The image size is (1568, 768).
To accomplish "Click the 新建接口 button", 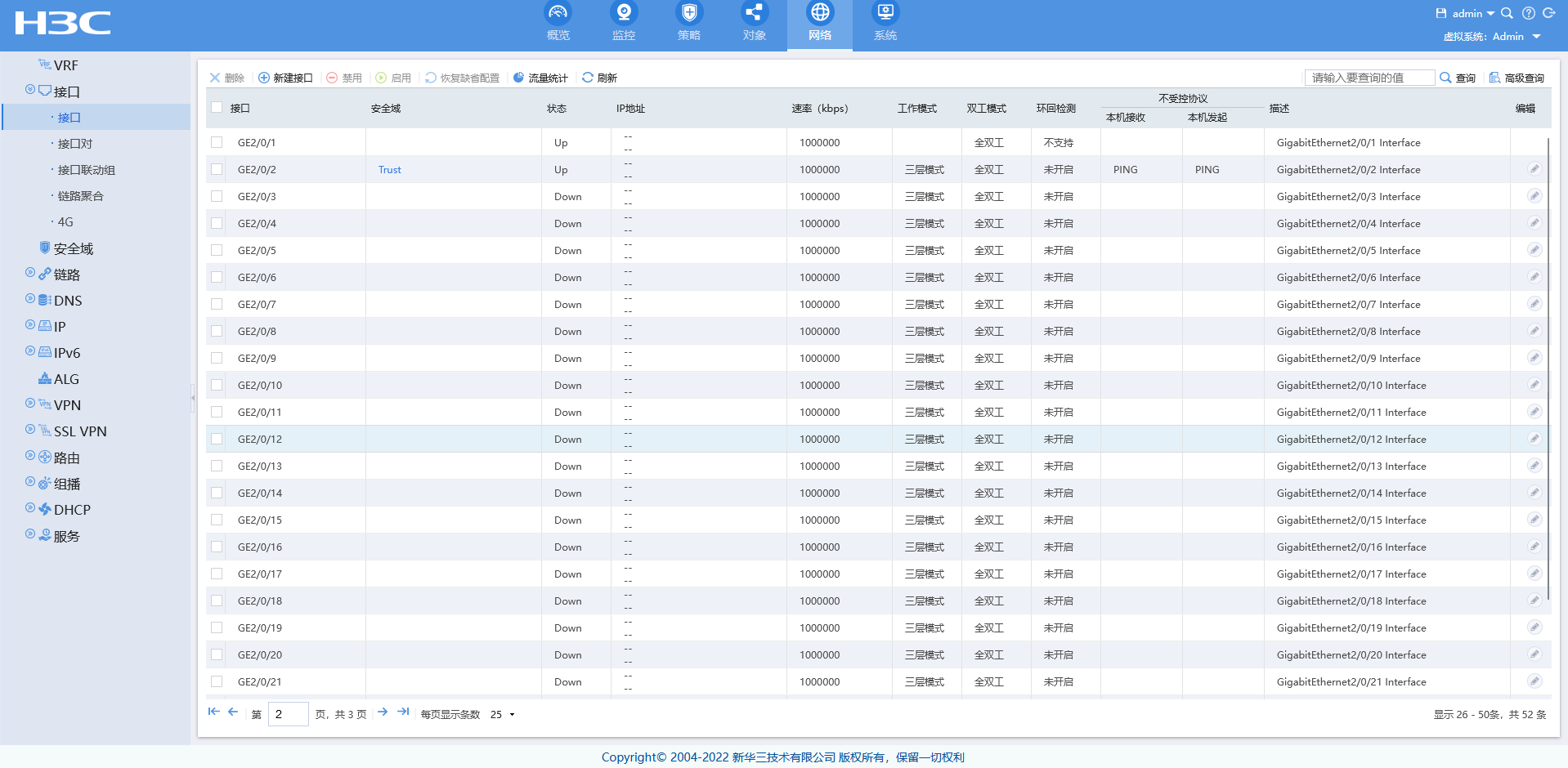I will 285,78.
